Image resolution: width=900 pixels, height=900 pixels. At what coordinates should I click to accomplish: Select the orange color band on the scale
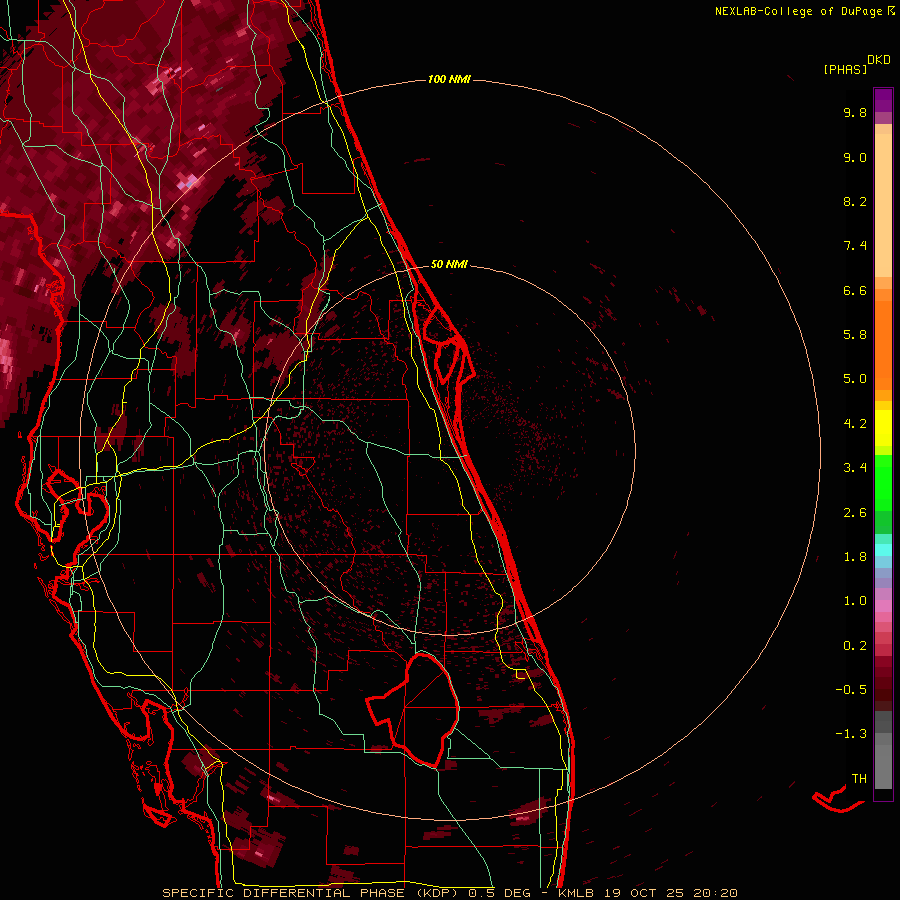[883, 344]
